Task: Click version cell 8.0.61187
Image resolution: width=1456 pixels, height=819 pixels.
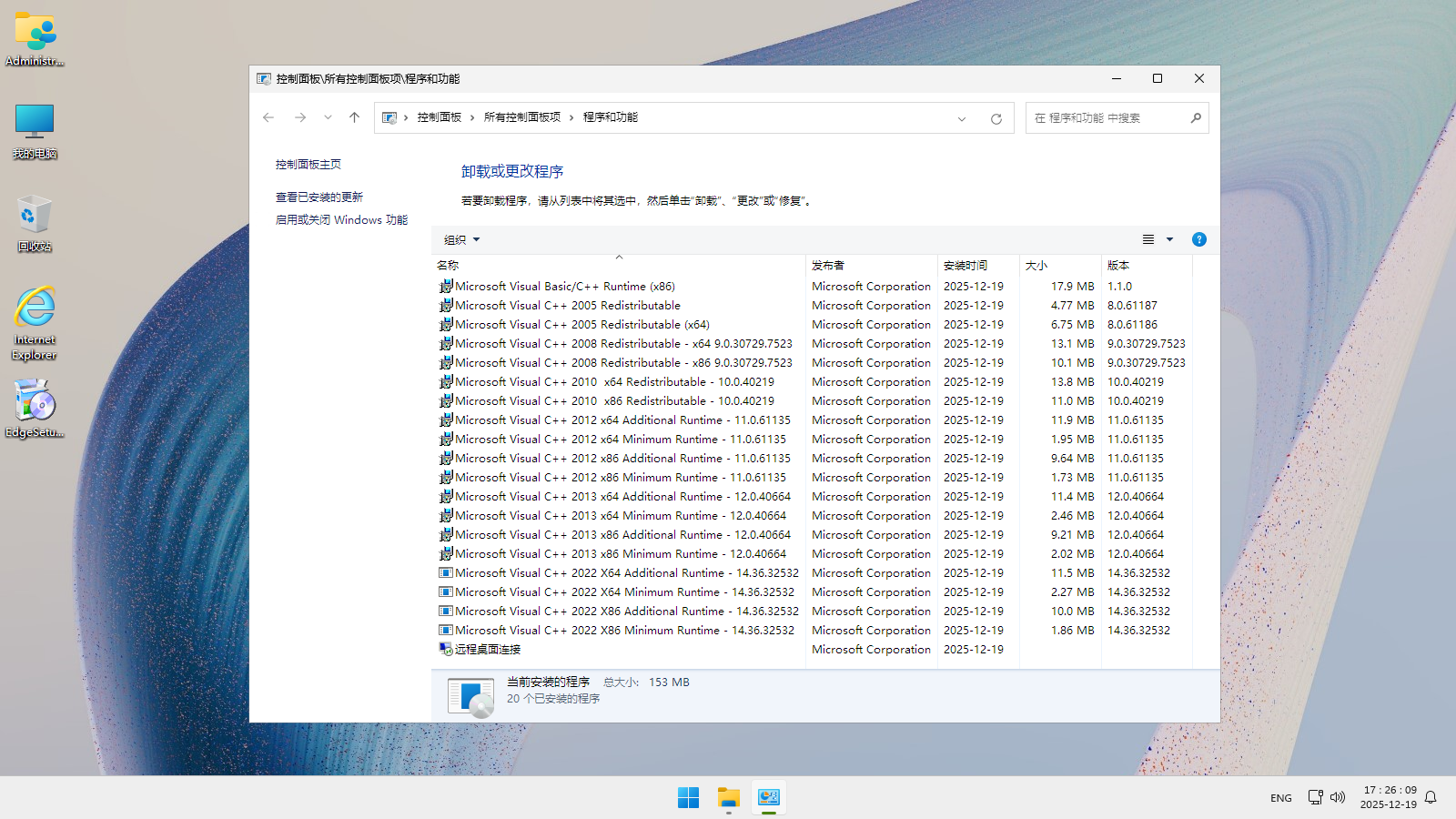Action: pos(1132,306)
